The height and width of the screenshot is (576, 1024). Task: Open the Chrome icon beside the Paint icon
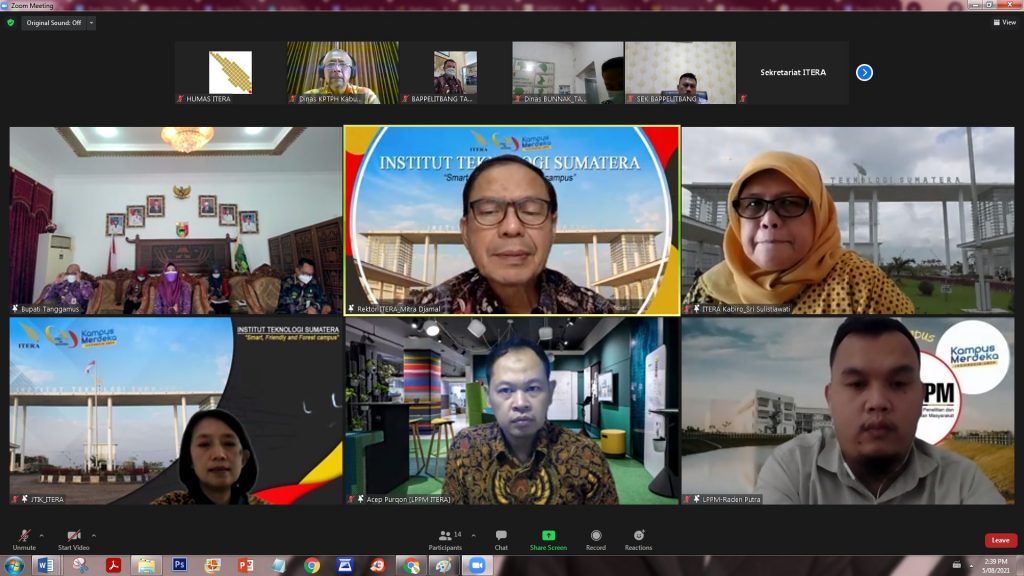411,566
